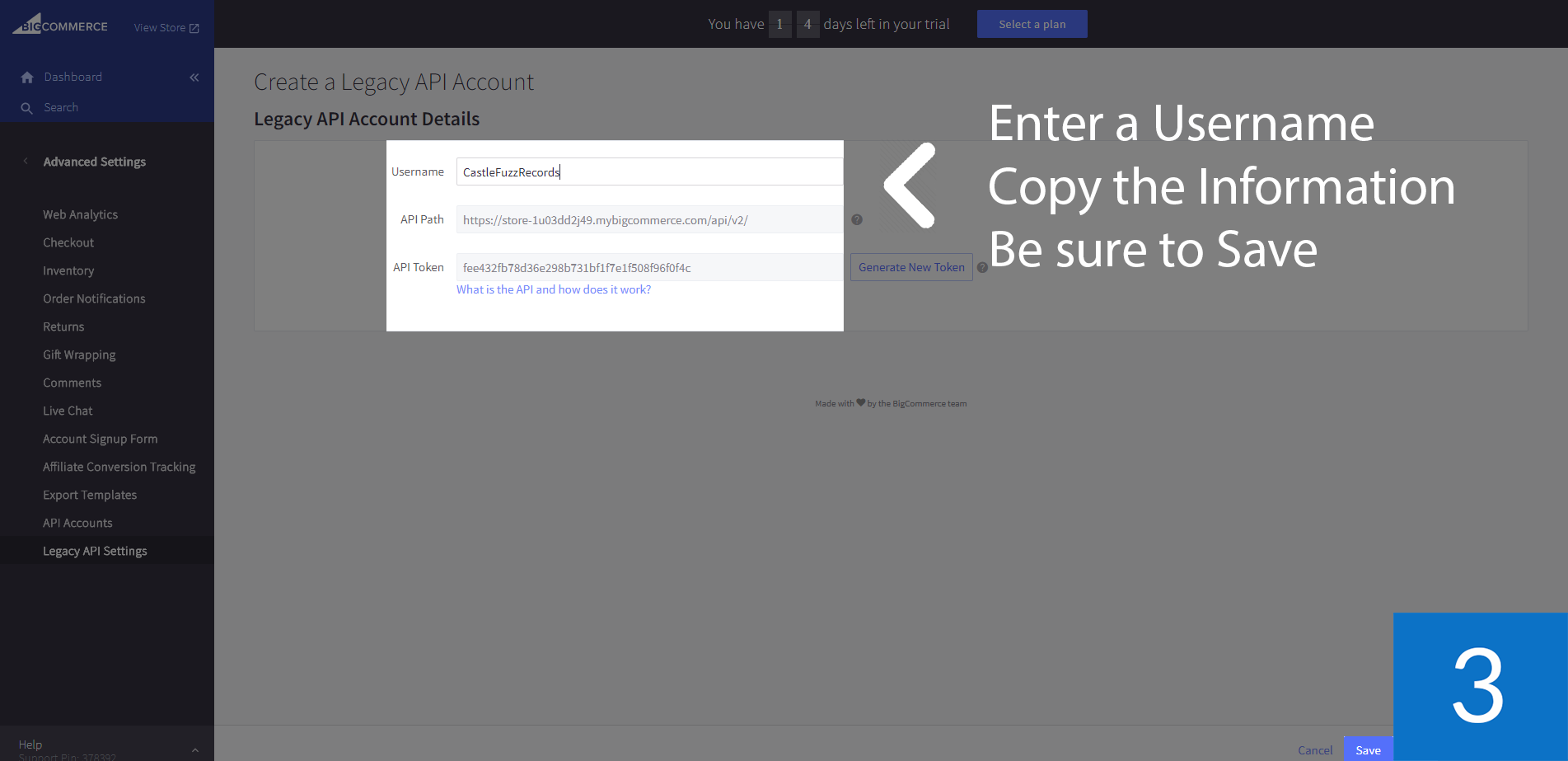Click the BigCommerce logo

point(60,24)
